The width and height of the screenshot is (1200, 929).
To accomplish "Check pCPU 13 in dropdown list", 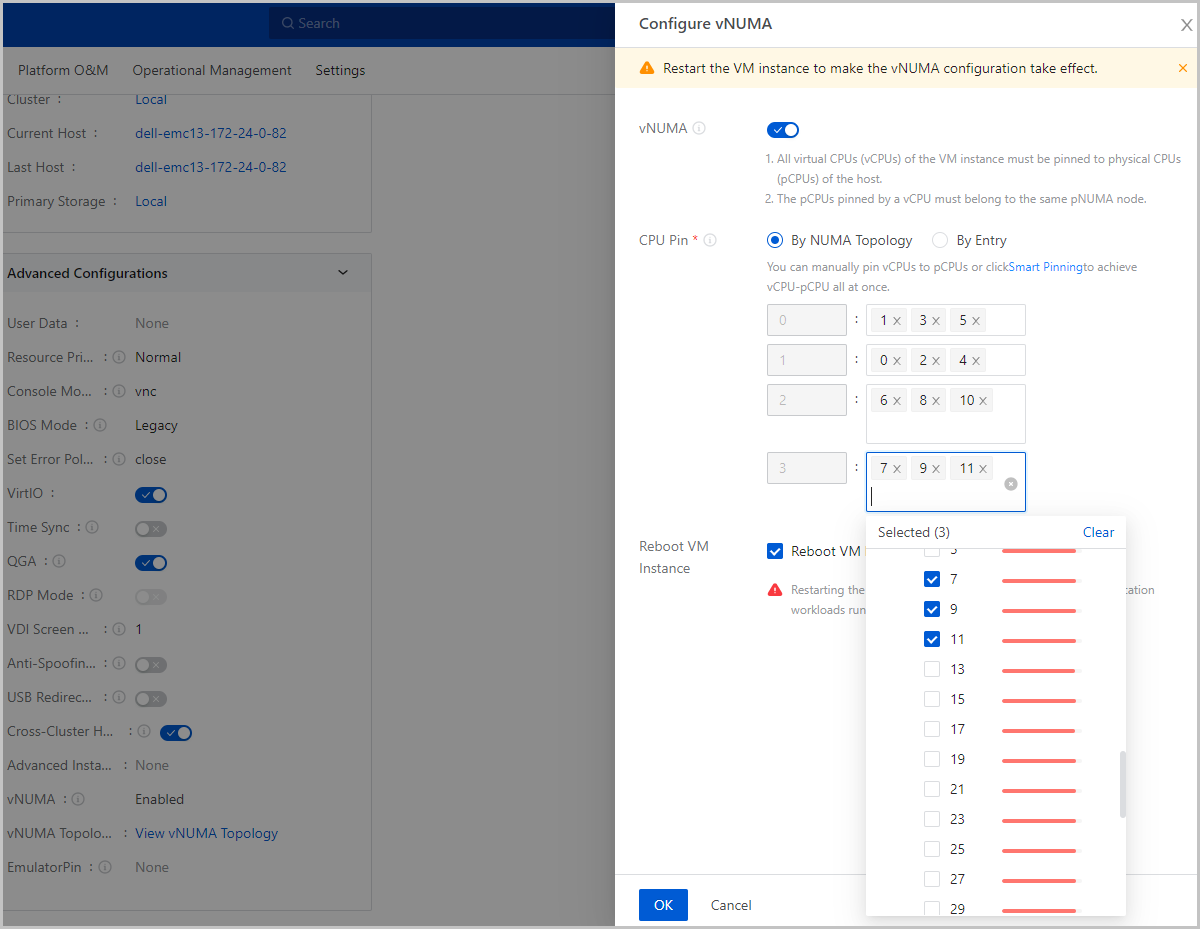I will (932, 669).
